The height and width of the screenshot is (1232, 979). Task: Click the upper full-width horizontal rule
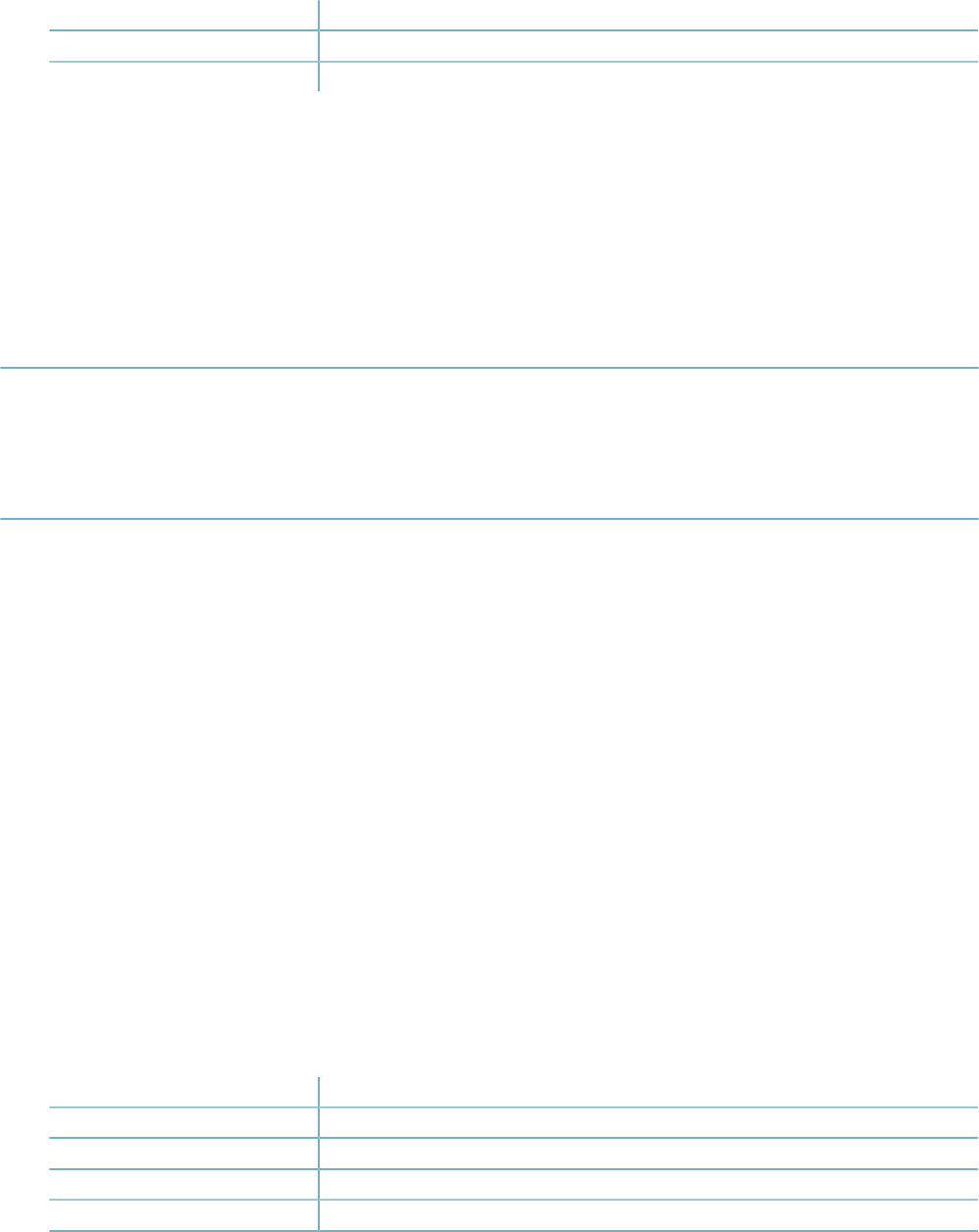[489, 369]
